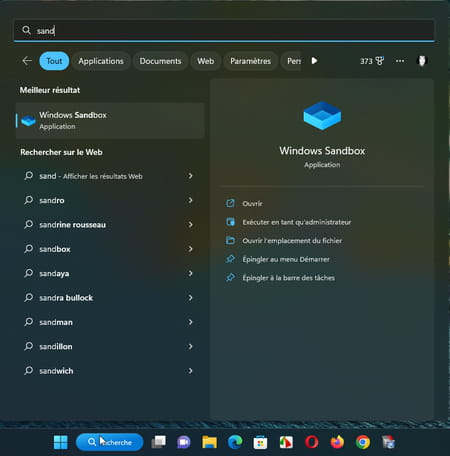Screen dimensions: 450x456
Task: Switch to the Web filter tab
Action: (206, 61)
